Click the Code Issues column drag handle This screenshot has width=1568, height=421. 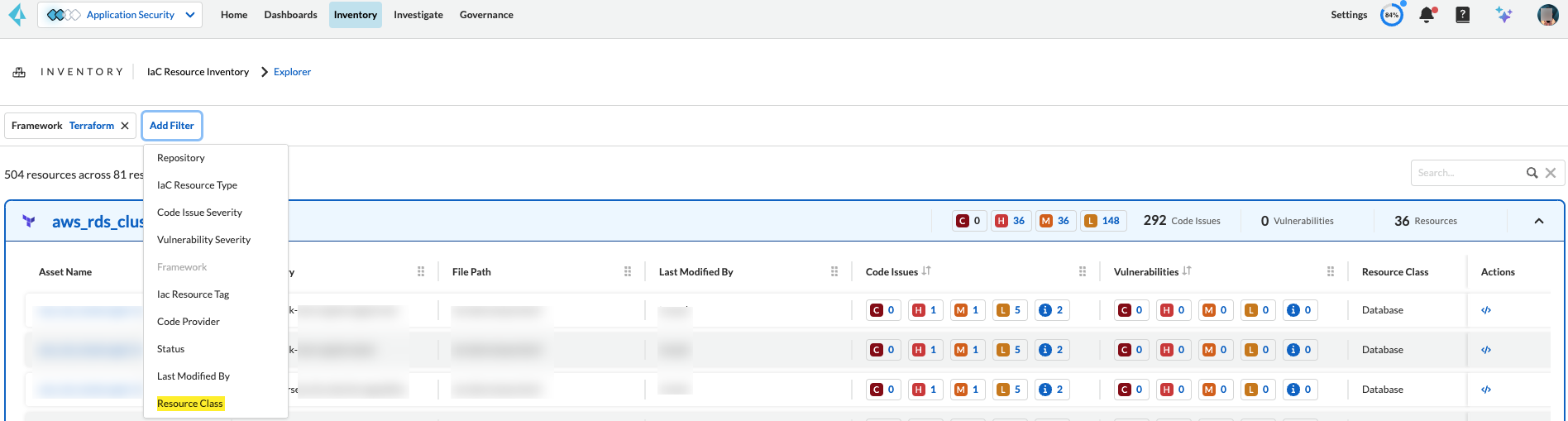click(x=1083, y=271)
